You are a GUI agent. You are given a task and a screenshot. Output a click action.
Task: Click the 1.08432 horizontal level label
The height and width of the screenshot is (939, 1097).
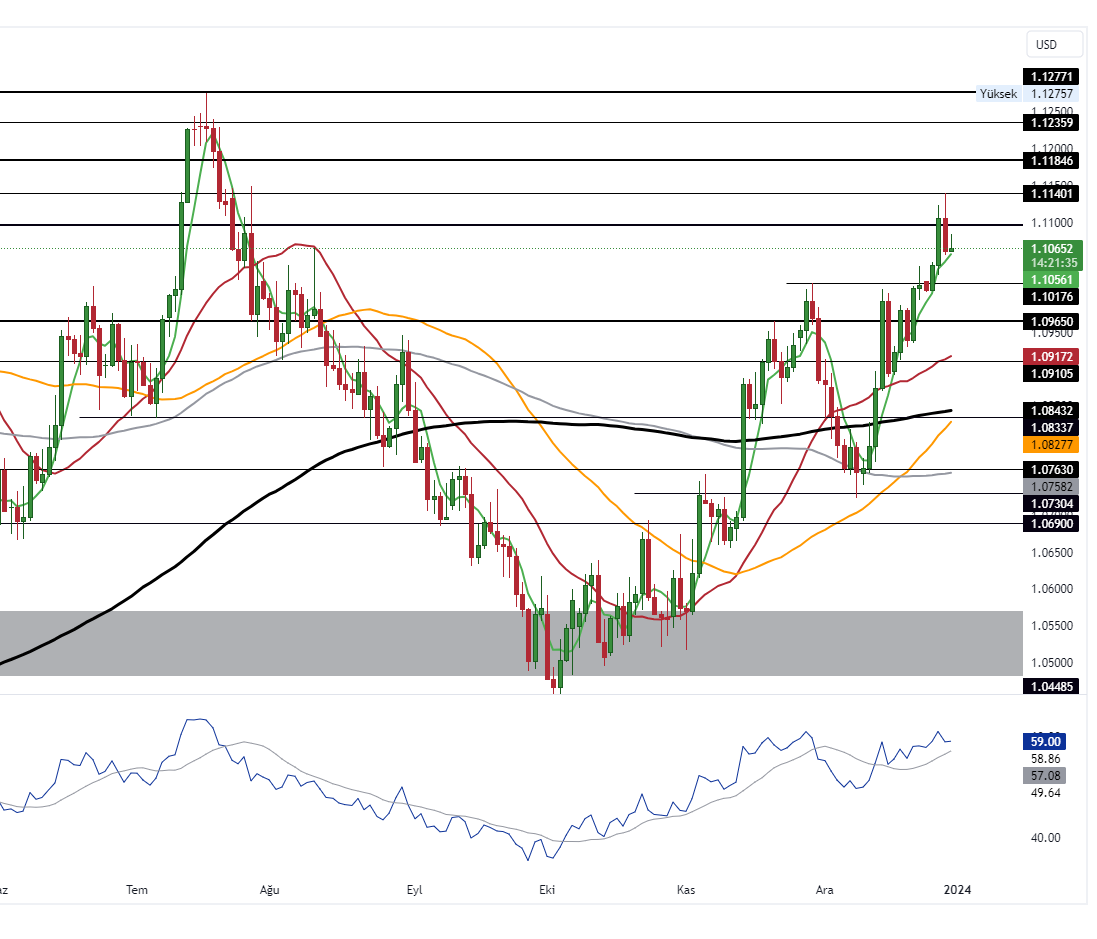coord(1050,410)
